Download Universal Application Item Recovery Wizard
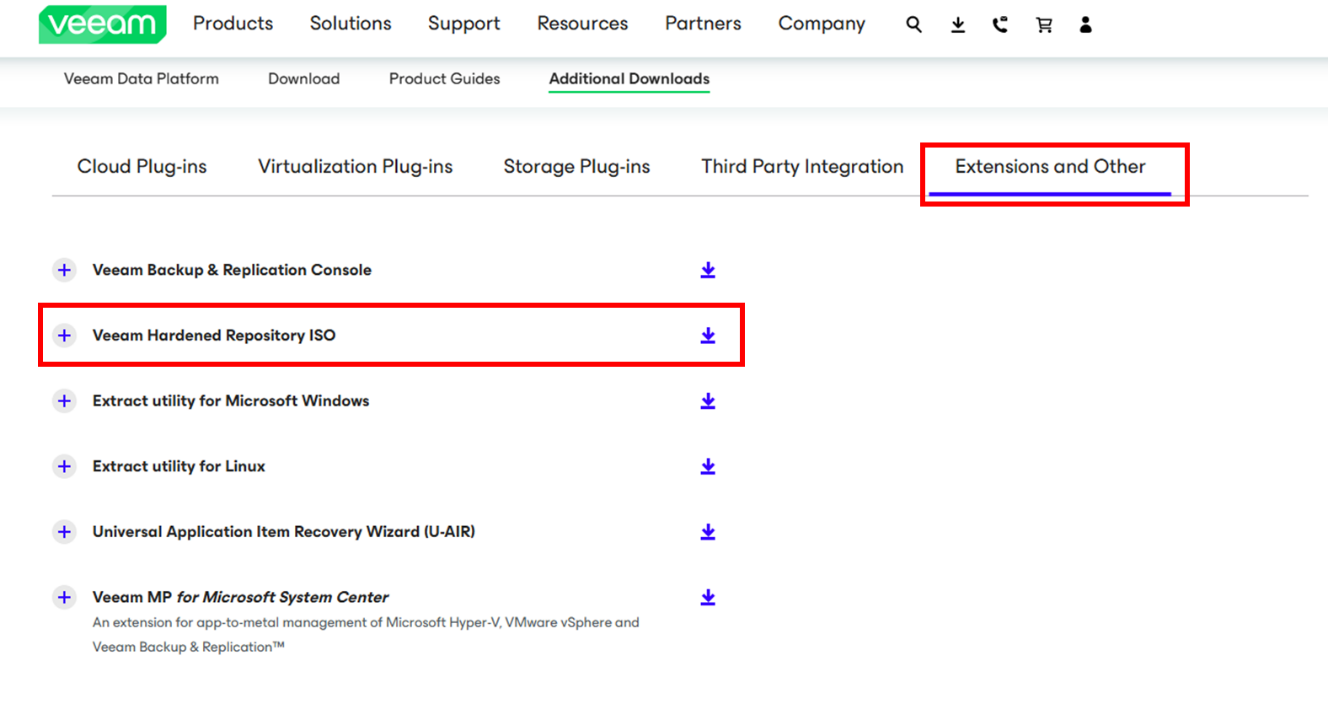The width and height of the screenshot is (1328, 720). [708, 532]
